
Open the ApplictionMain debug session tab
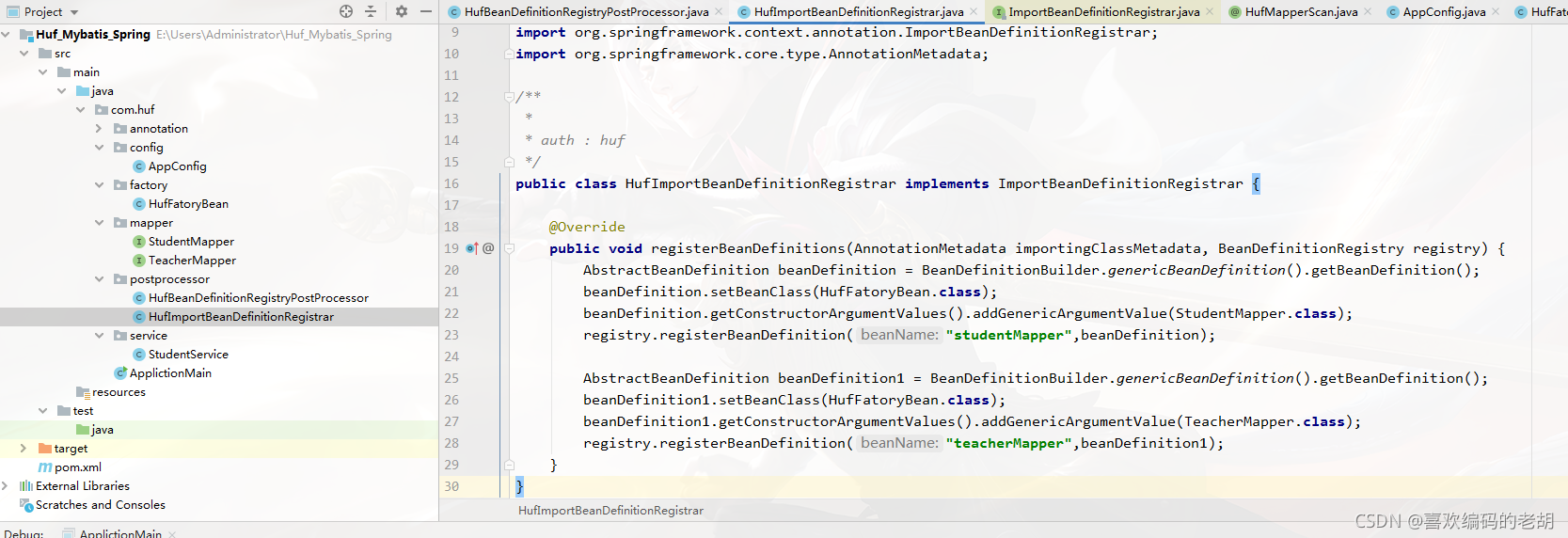click(x=120, y=533)
